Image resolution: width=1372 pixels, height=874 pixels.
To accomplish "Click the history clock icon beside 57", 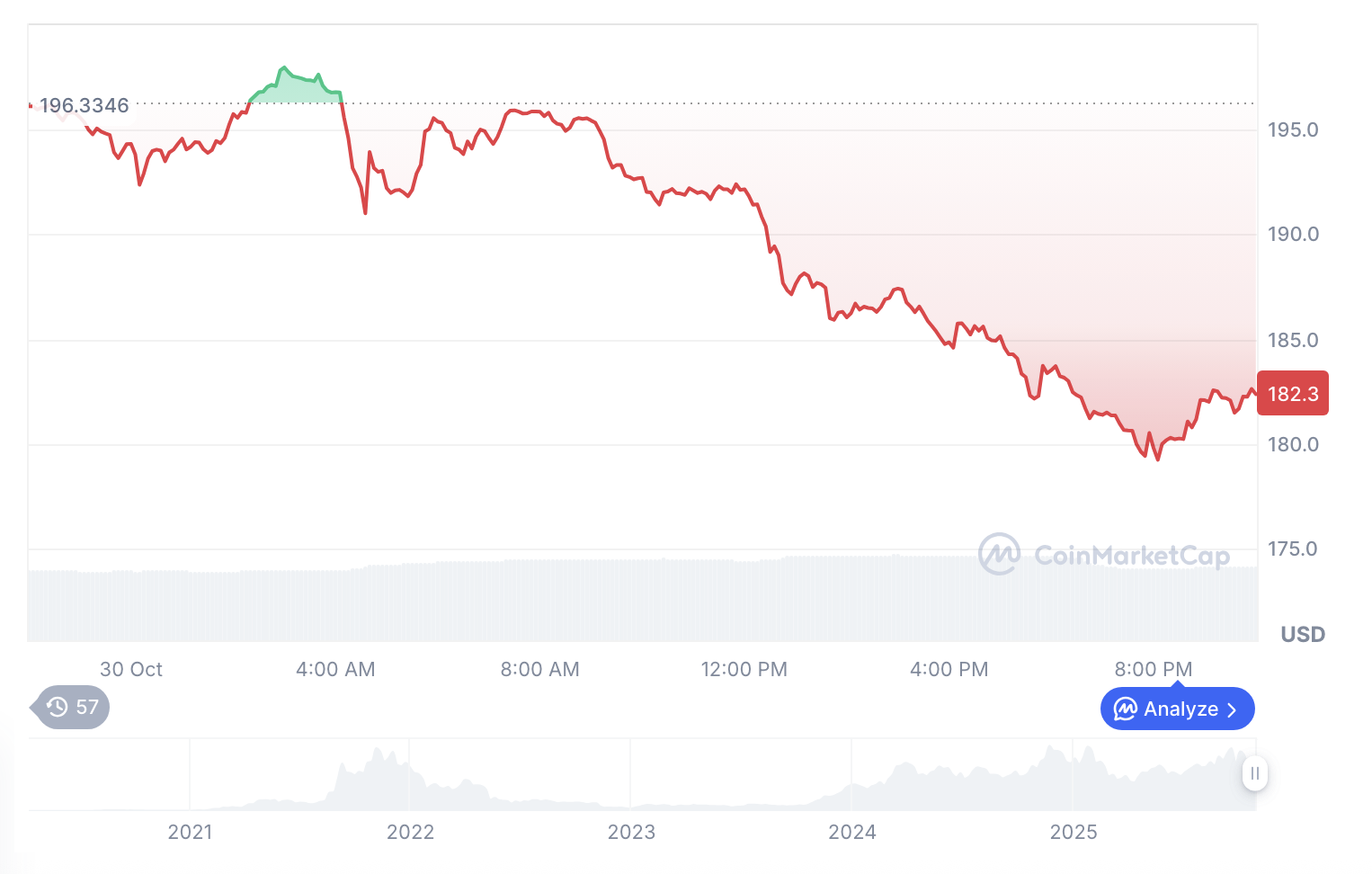I will point(58,708).
